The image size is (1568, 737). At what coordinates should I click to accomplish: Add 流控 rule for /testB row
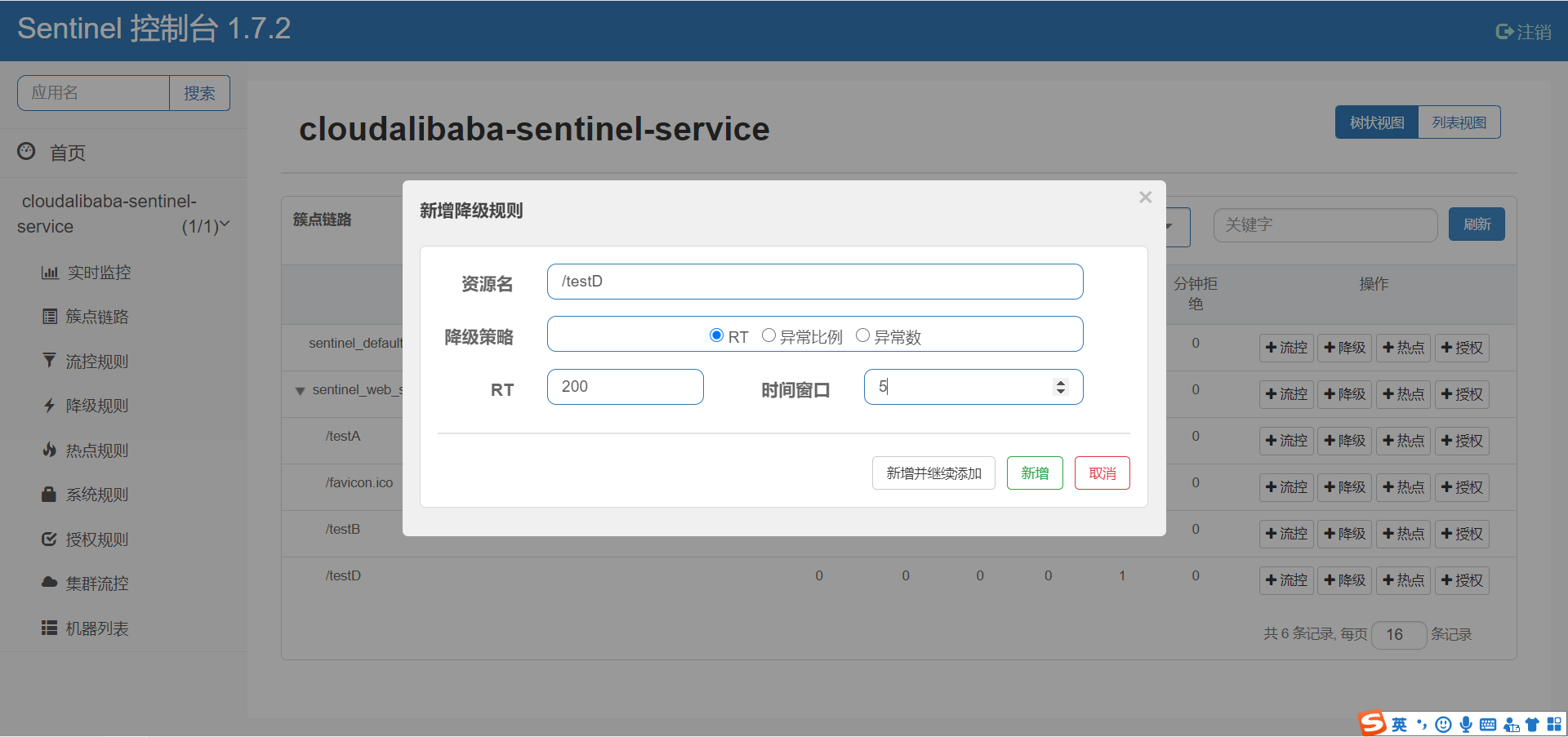point(1286,534)
